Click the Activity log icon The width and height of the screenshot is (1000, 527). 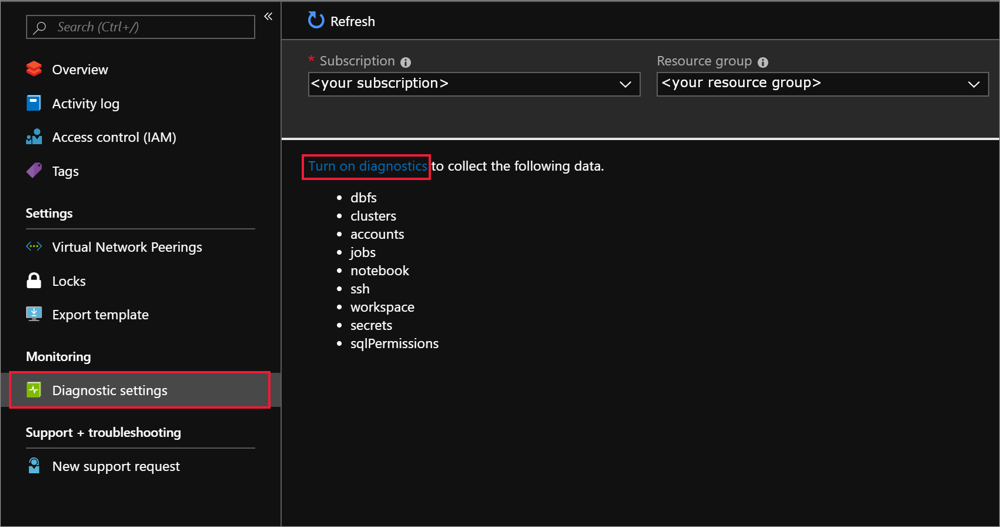pos(34,103)
